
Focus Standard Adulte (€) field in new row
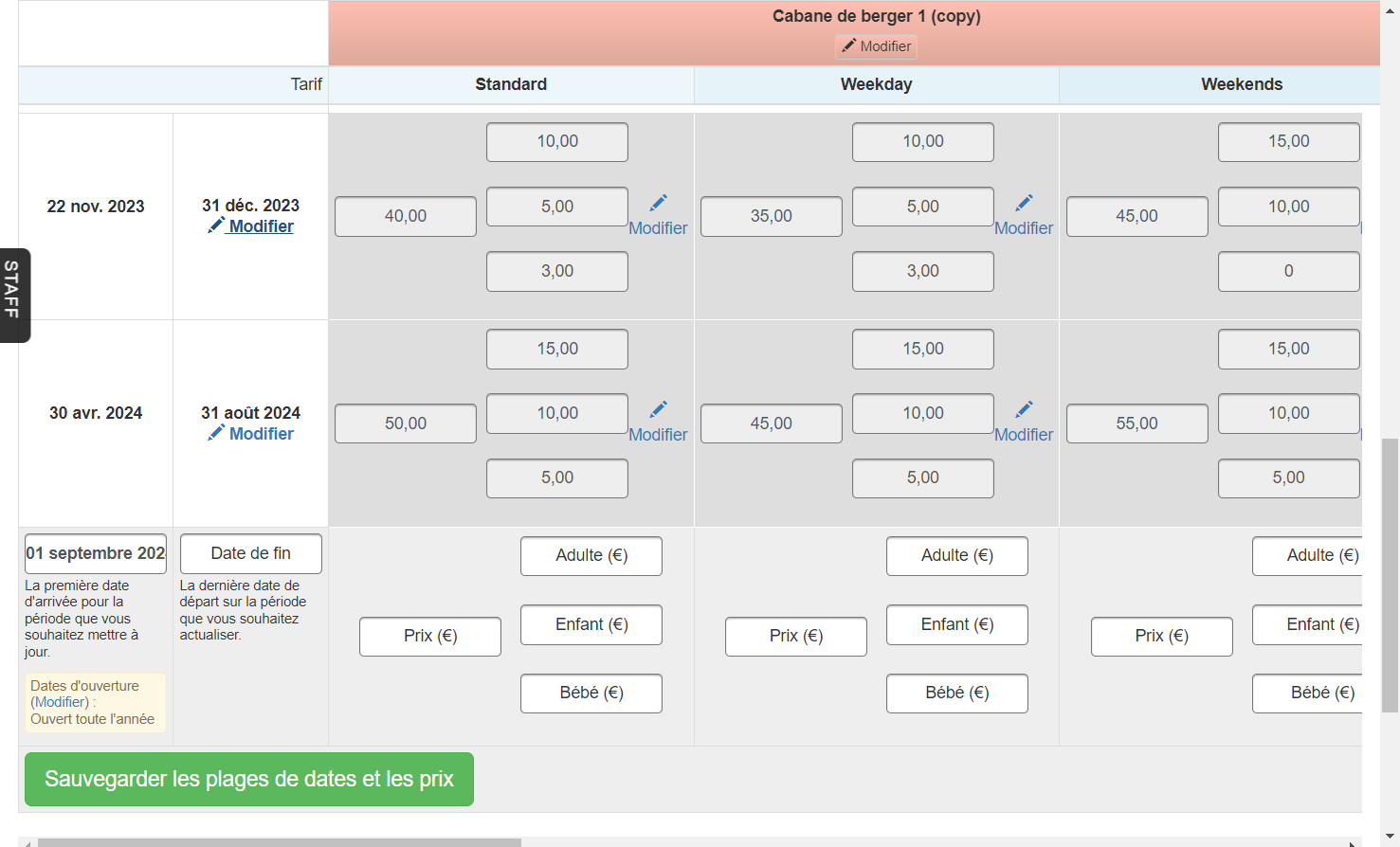point(591,556)
